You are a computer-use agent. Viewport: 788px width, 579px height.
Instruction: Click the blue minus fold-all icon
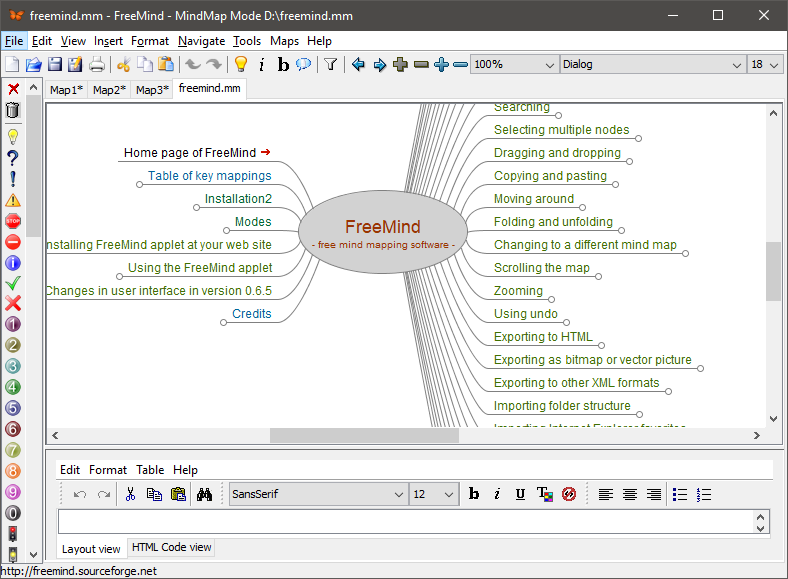pyautogui.click(x=460, y=64)
